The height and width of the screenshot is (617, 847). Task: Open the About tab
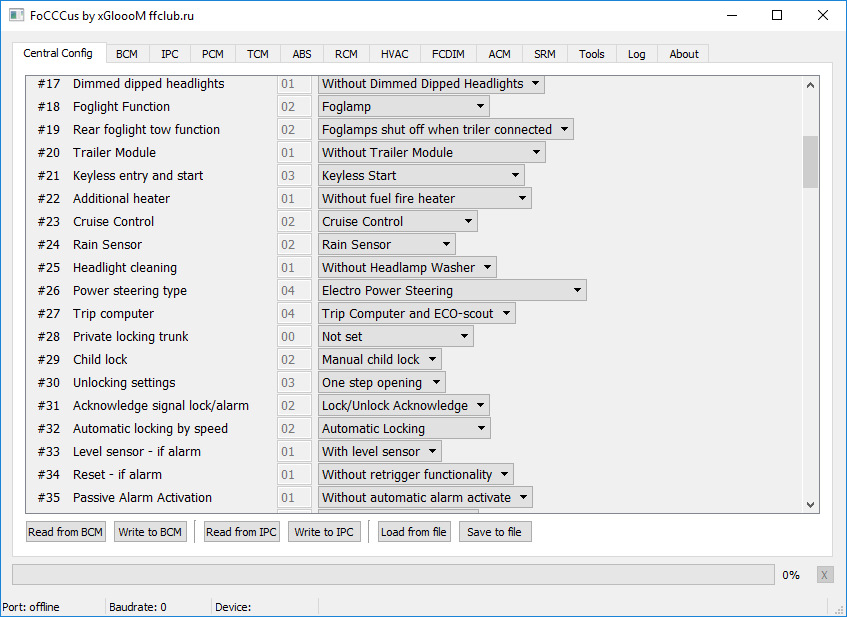click(684, 54)
